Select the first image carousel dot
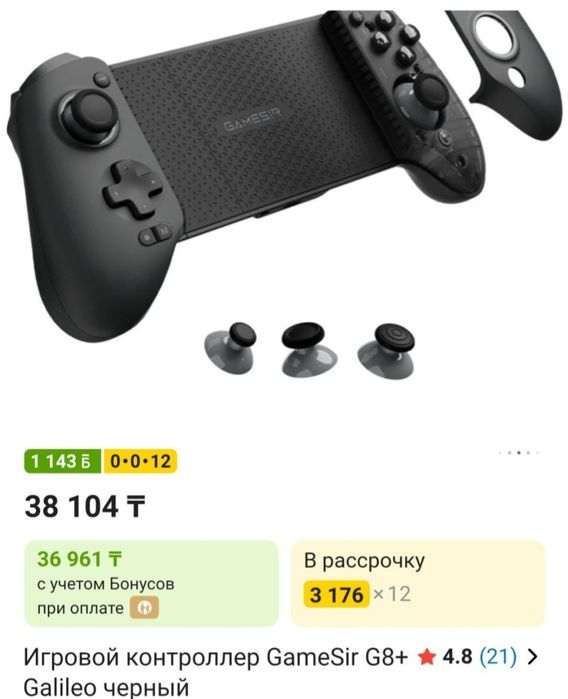This screenshot has width=568, height=699. 500,453
